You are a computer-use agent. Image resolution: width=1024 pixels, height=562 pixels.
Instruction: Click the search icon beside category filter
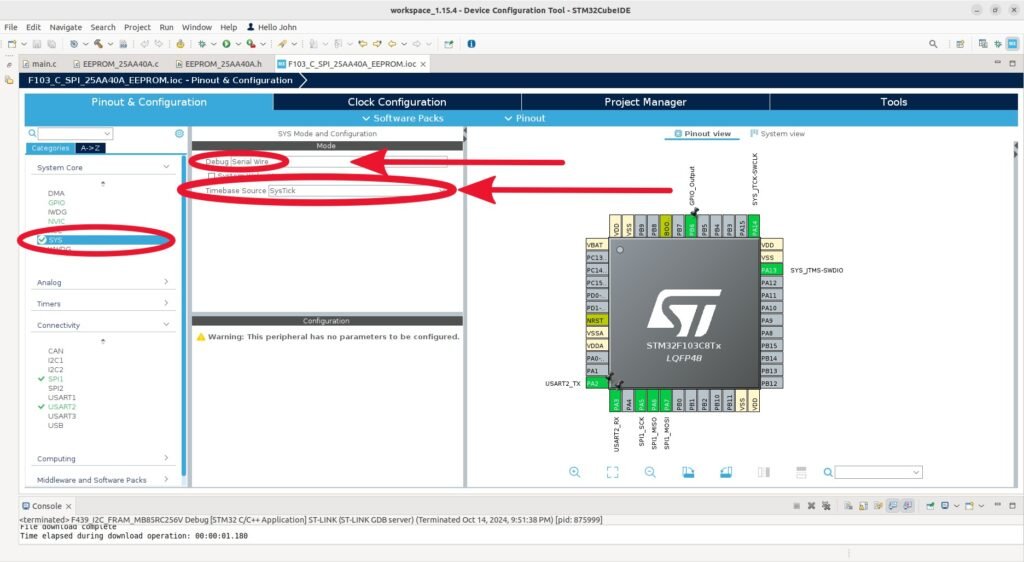(x=32, y=133)
